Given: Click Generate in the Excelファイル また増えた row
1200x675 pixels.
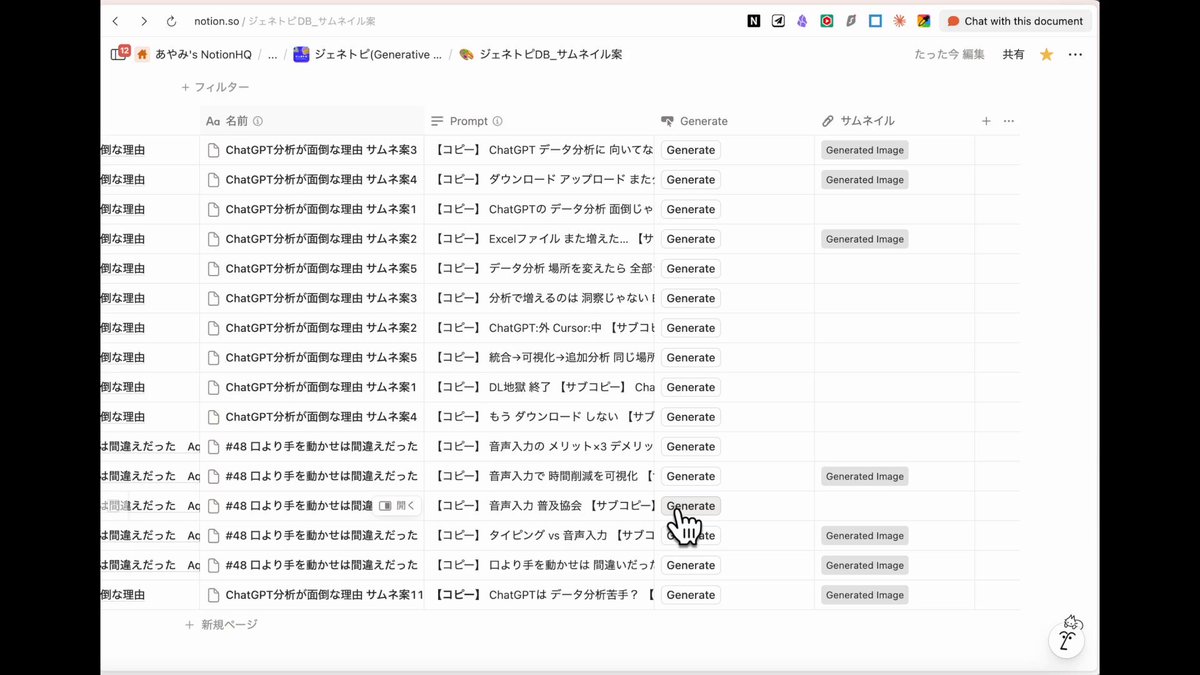Looking at the screenshot, I should click(x=690, y=239).
